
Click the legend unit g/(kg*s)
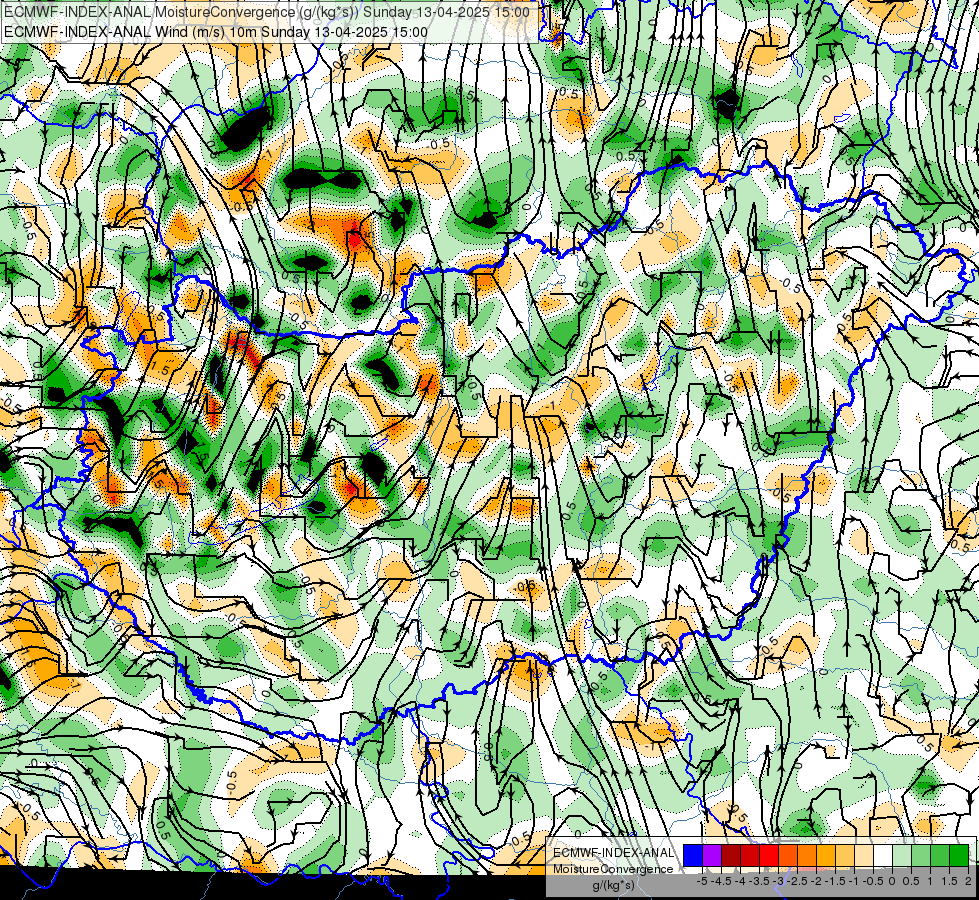(x=614, y=885)
